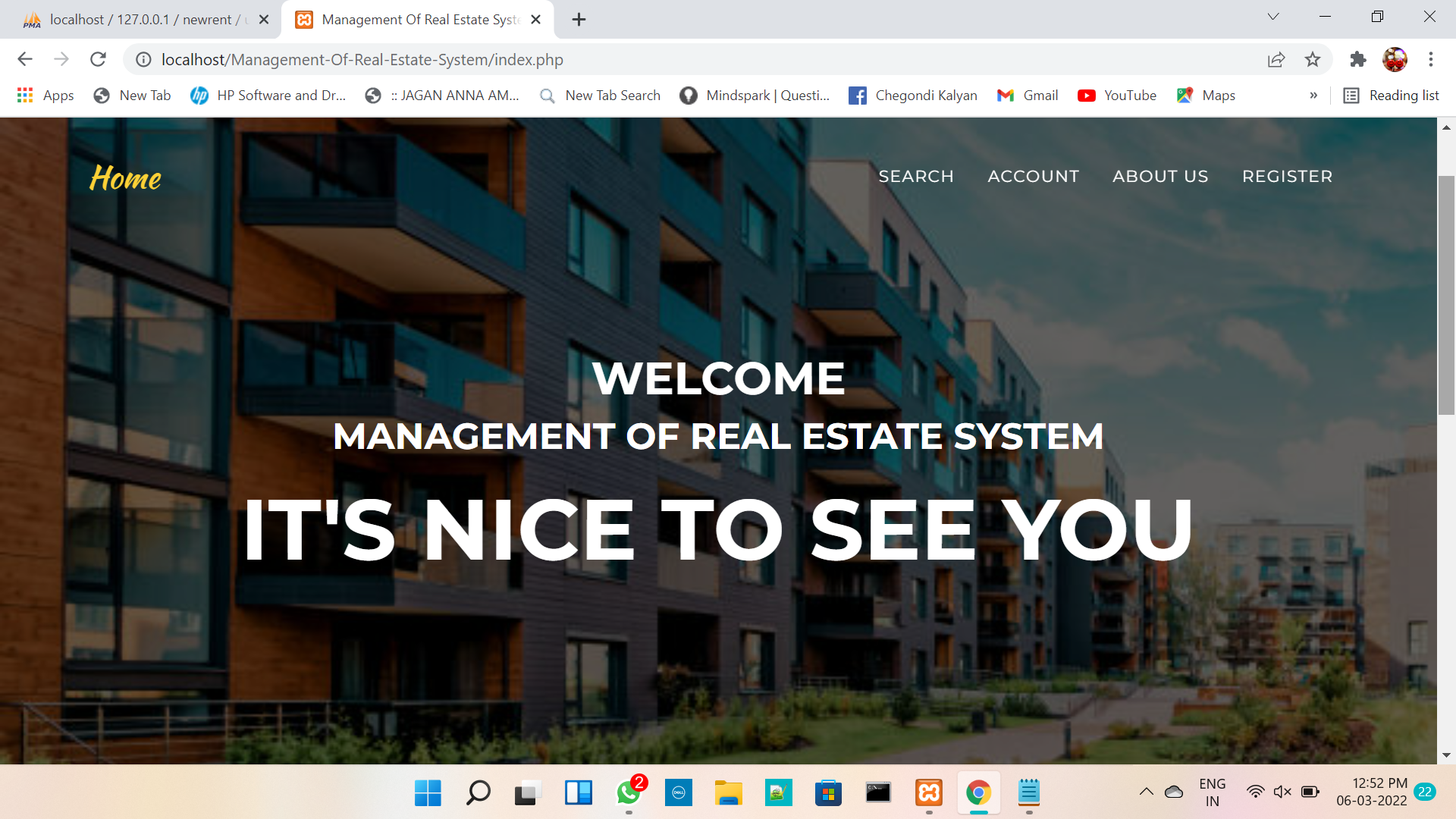Open the Extensions puzzle icon
Image resolution: width=1456 pixels, height=819 pixels.
click(x=1357, y=59)
